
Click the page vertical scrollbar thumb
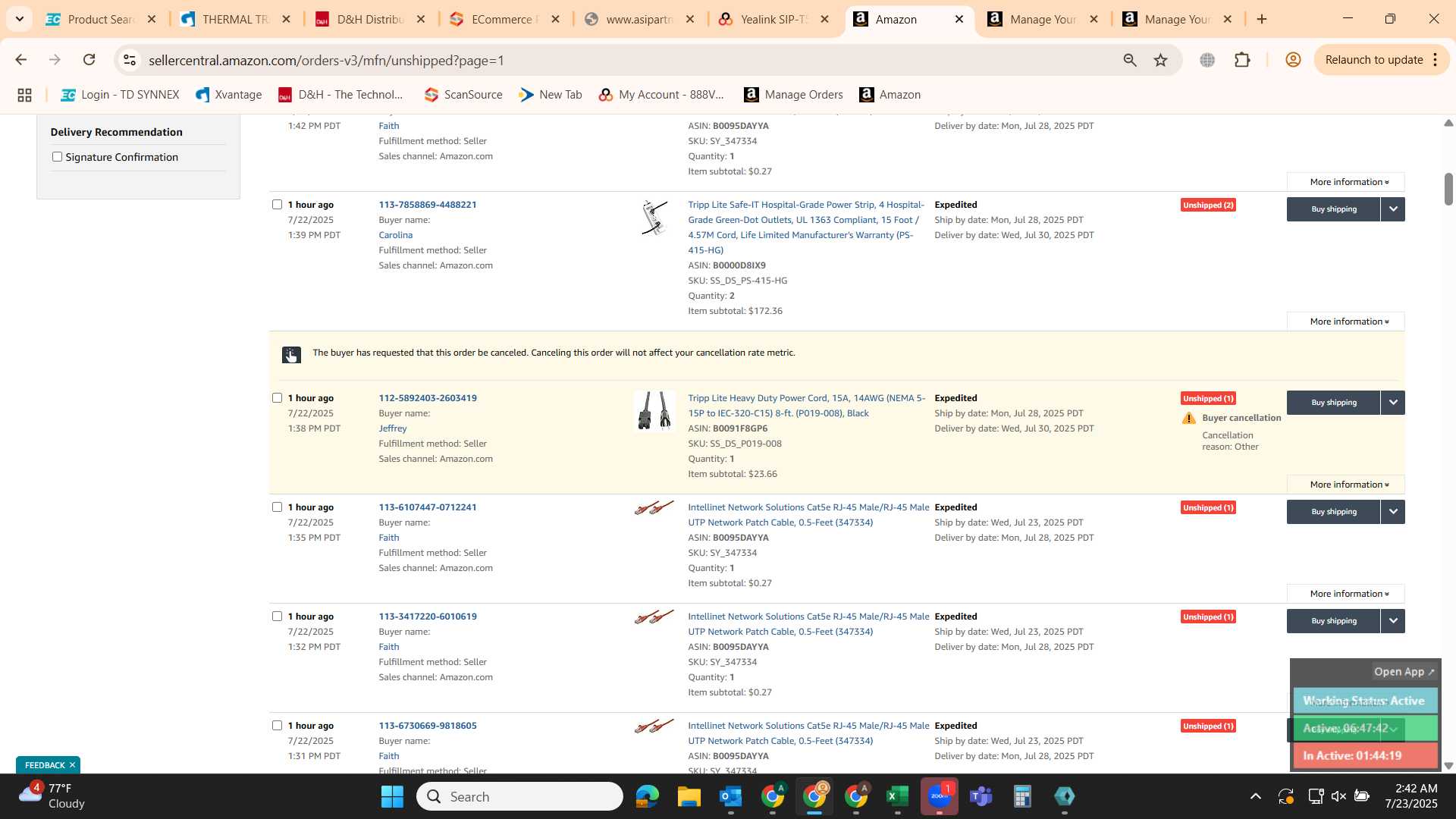tap(1448, 189)
